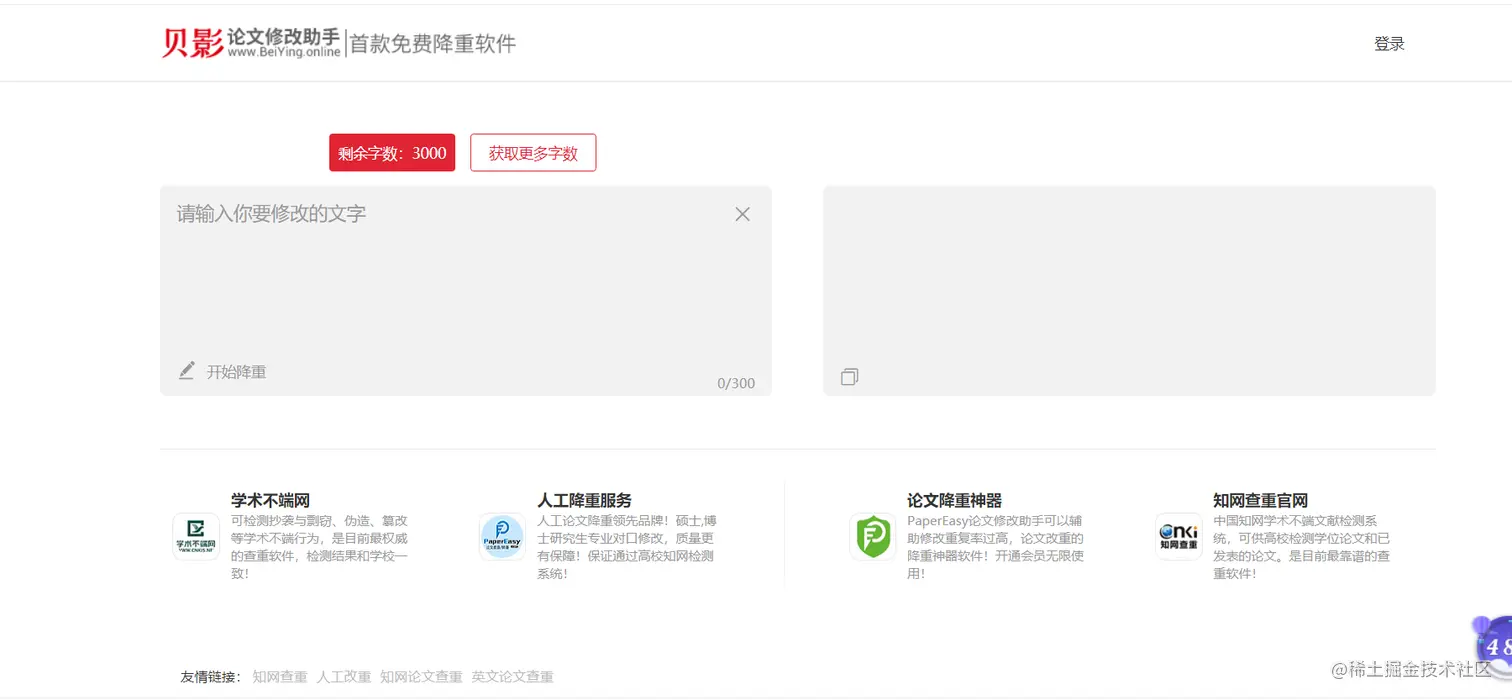Open the 论文降重神器 title link
The image size is (1512, 700).
(x=954, y=500)
